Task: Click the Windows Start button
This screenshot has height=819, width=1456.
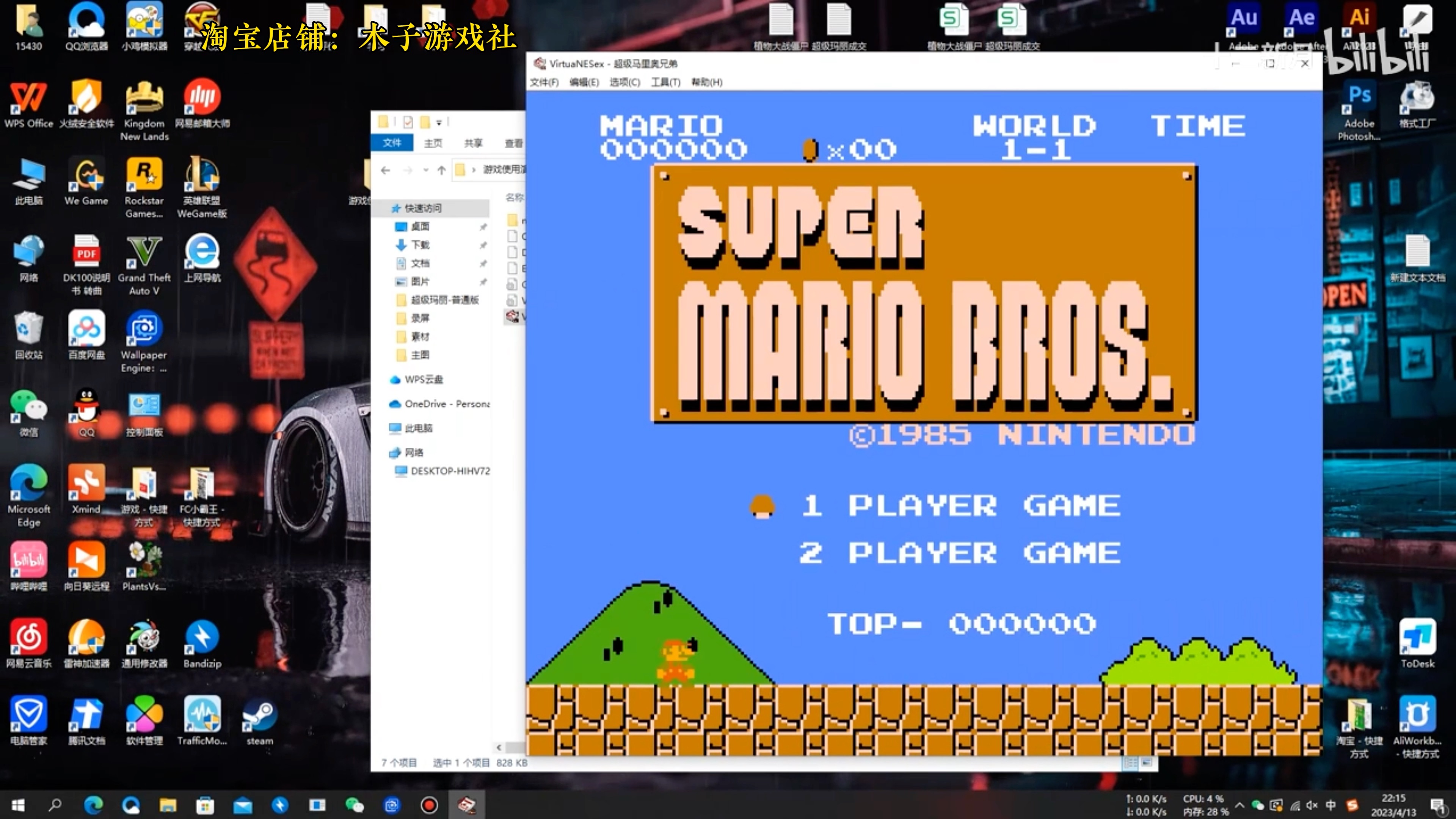Action: 18,805
